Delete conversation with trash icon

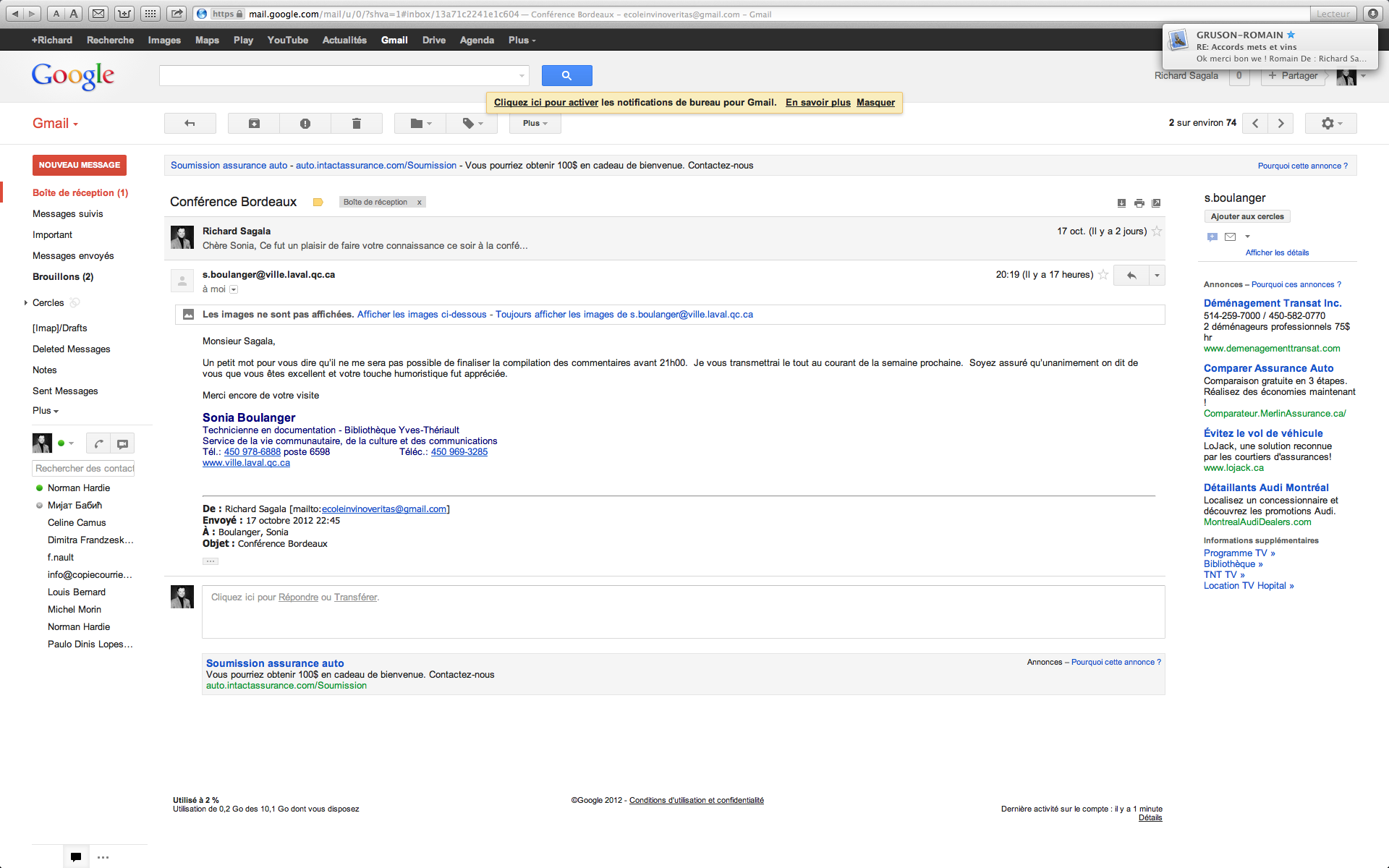(356, 124)
